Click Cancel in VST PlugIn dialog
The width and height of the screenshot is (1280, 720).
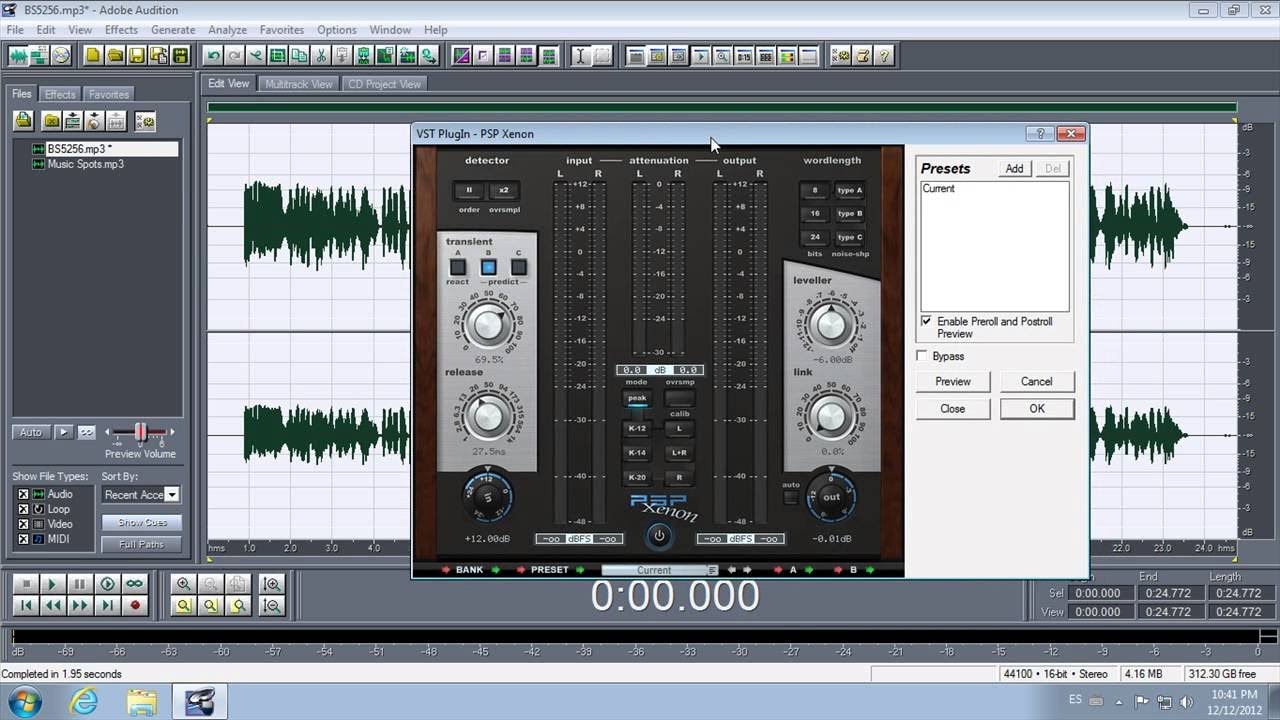(1037, 381)
